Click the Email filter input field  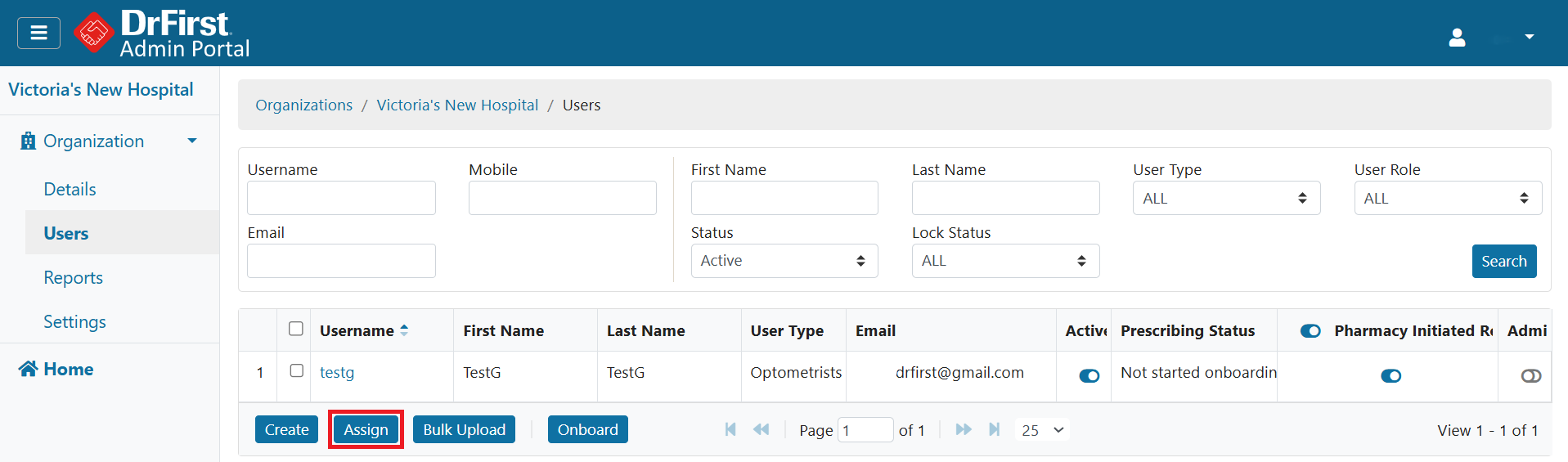(x=341, y=261)
